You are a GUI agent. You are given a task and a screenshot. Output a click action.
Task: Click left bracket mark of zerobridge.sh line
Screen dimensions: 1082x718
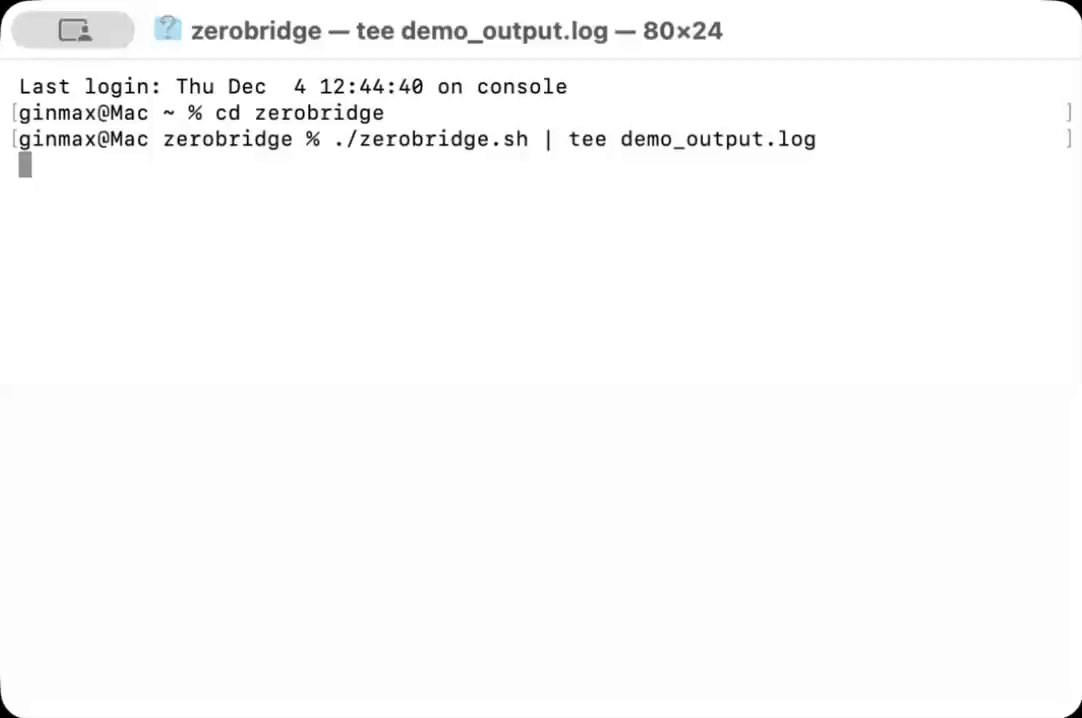[x=15, y=139]
